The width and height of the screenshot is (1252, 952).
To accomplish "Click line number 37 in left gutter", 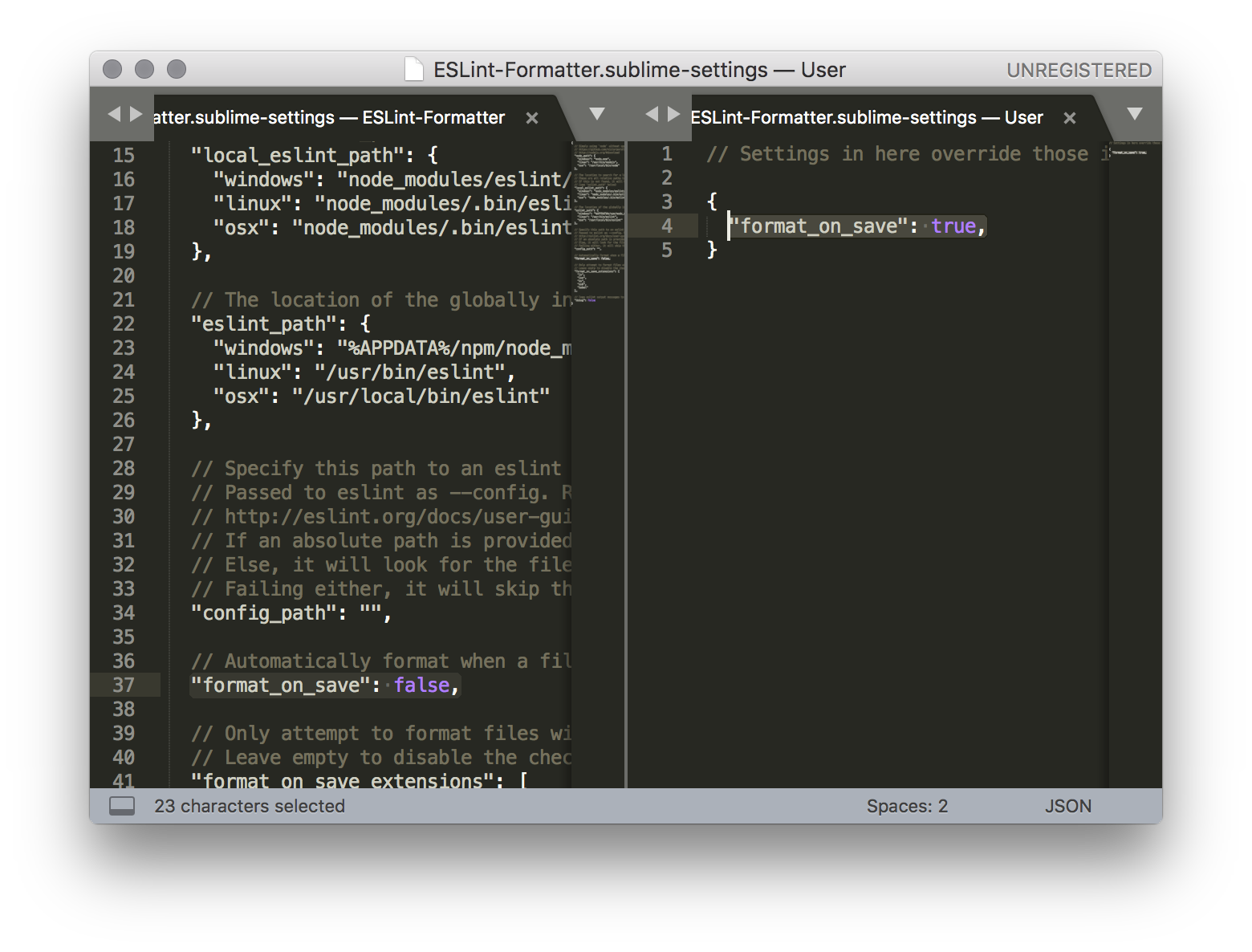I will [x=124, y=685].
